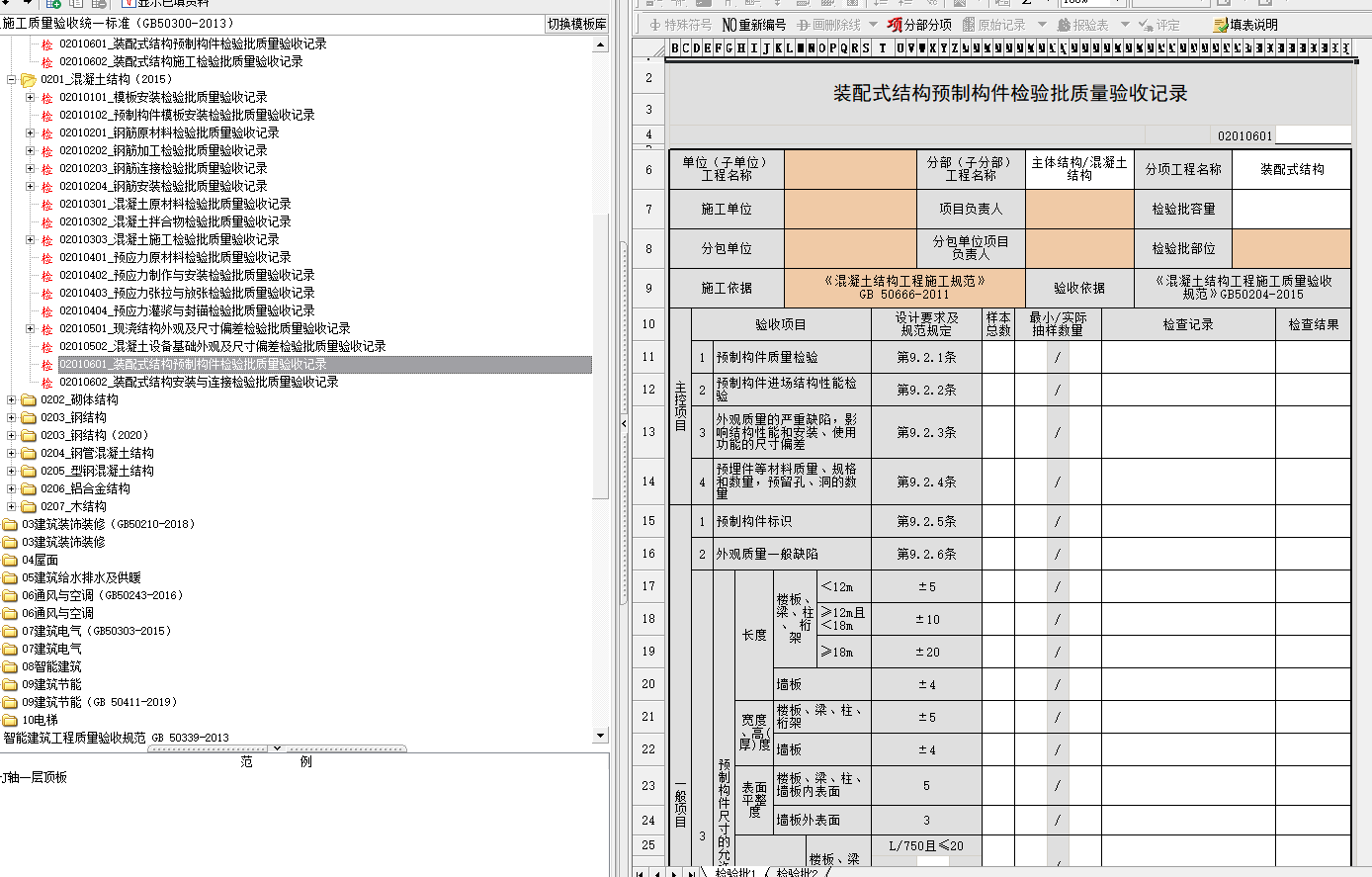Expand the 0205_型钢混凝土结构 folder node
The image size is (1372, 877).
[x=12, y=471]
